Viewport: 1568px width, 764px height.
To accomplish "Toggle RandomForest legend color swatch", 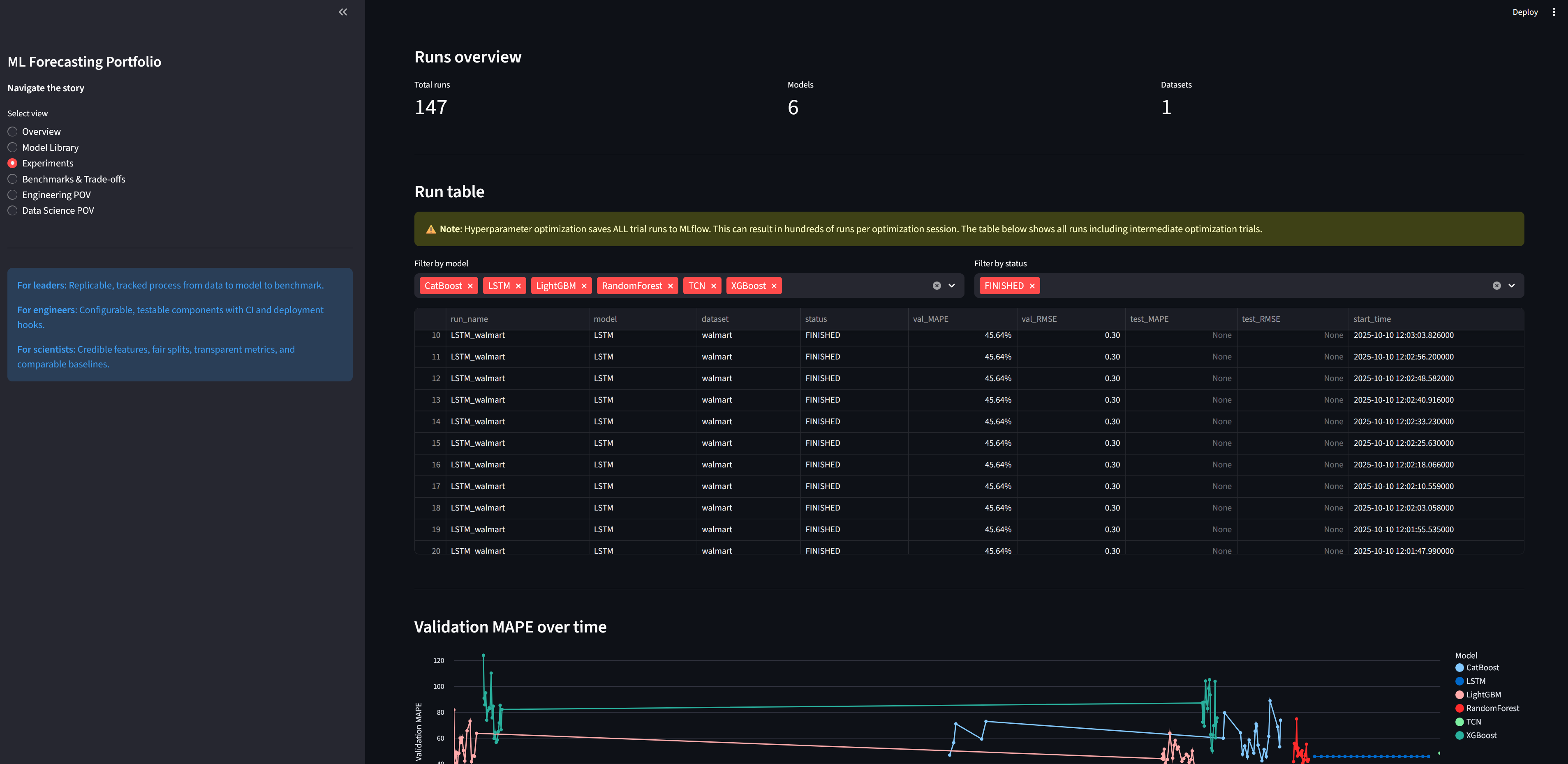I will click(1459, 708).
